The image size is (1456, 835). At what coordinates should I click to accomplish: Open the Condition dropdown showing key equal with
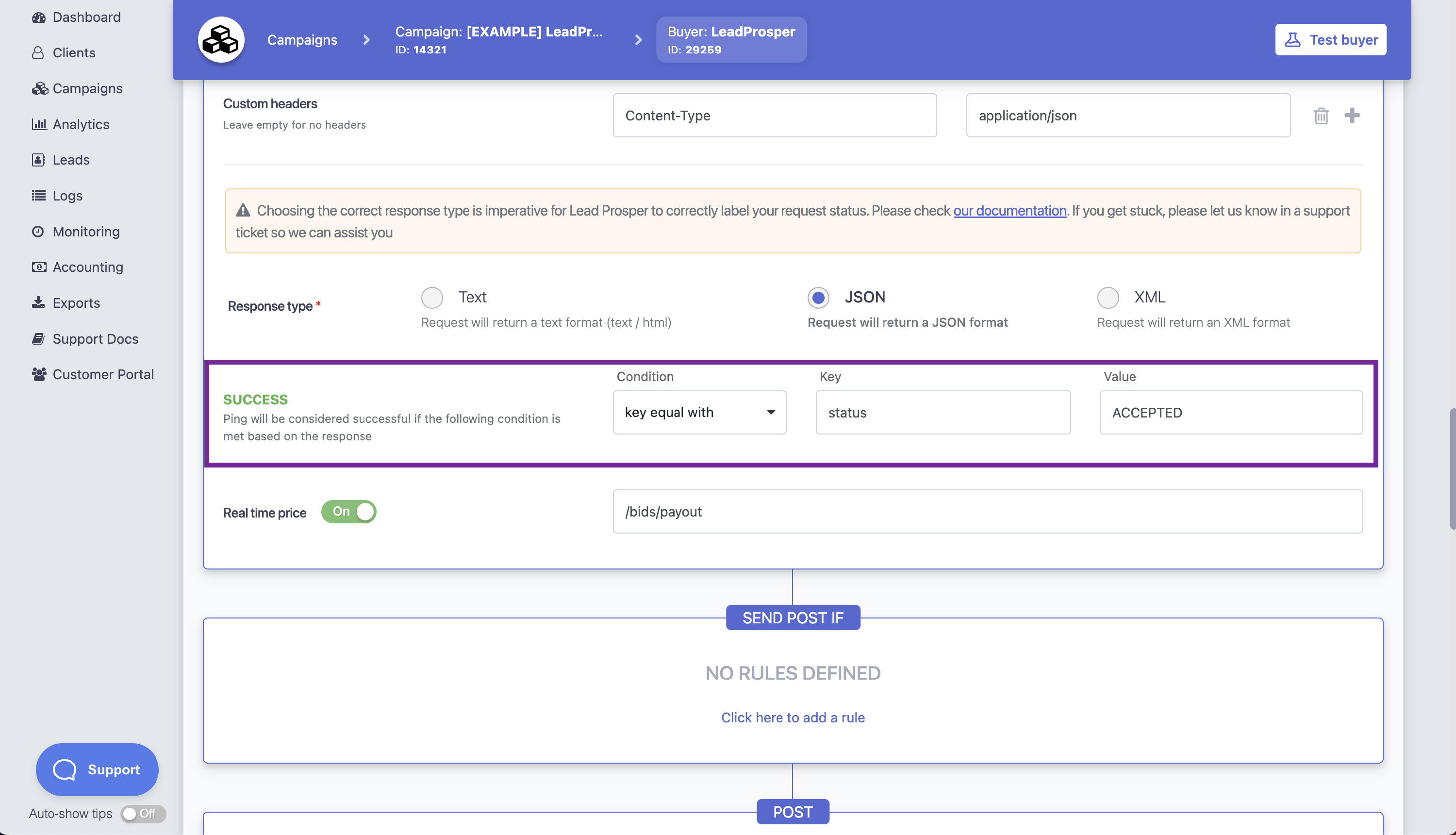point(699,412)
